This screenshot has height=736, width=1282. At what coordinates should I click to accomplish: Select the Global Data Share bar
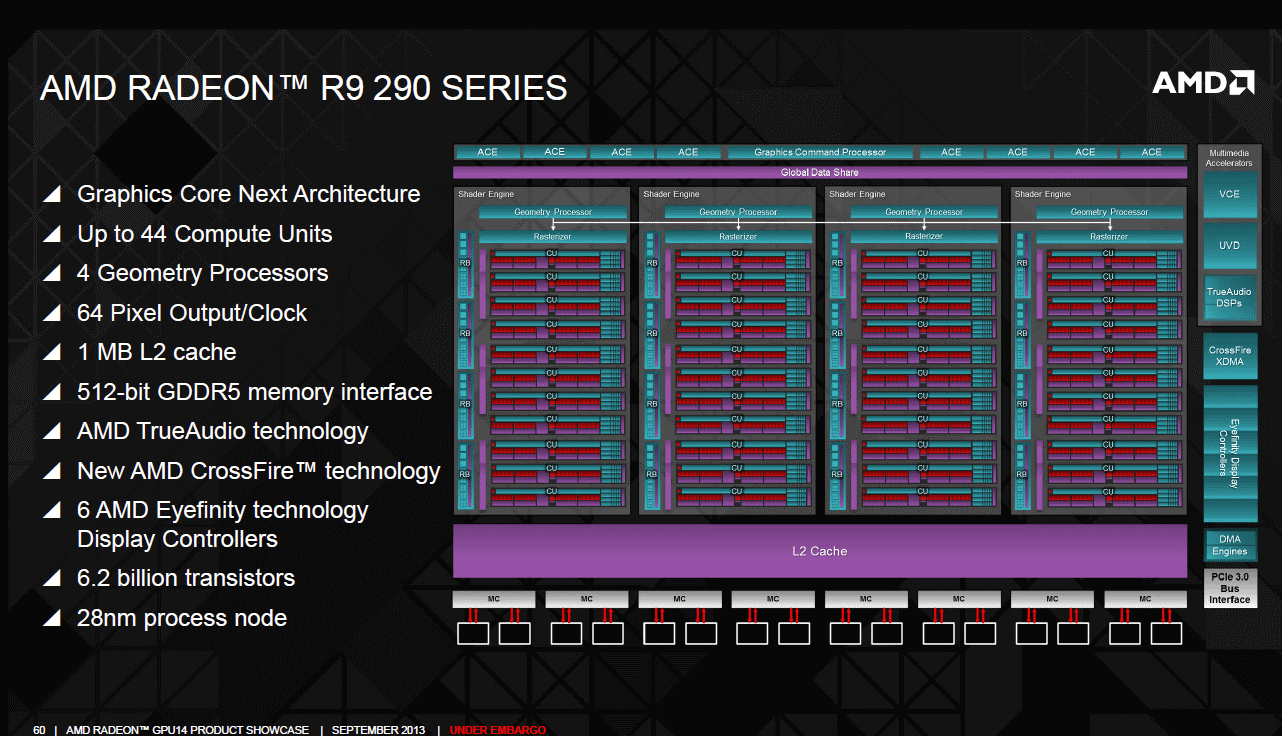820,173
